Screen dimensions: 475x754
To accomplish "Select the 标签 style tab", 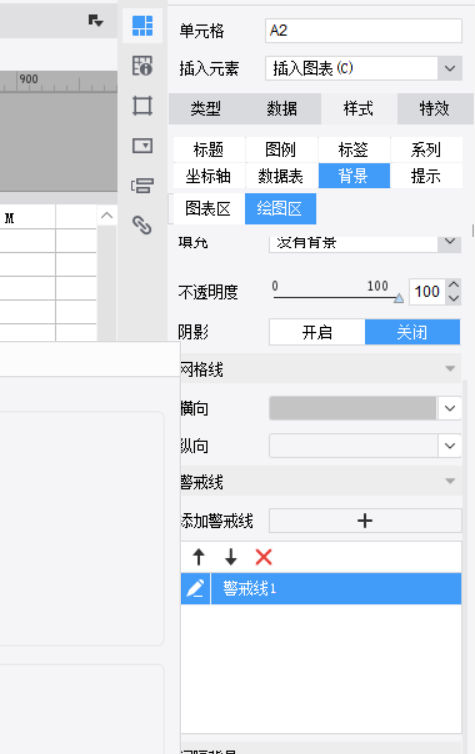I will pyautogui.click(x=354, y=150).
